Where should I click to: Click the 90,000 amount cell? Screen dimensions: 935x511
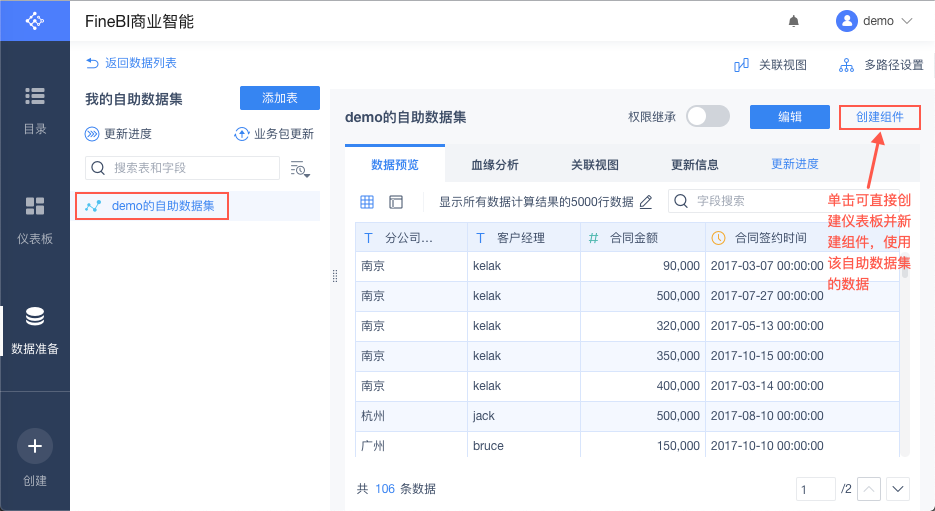643,266
